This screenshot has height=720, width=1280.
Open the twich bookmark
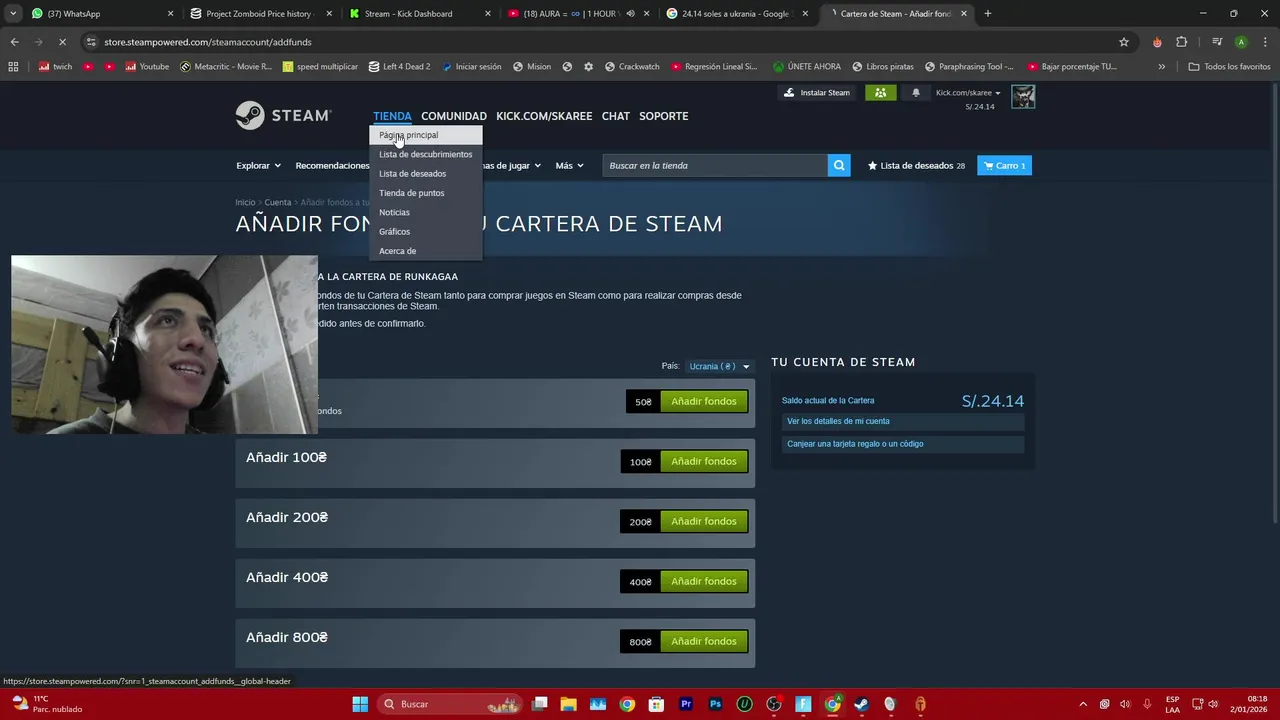click(55, 67)
